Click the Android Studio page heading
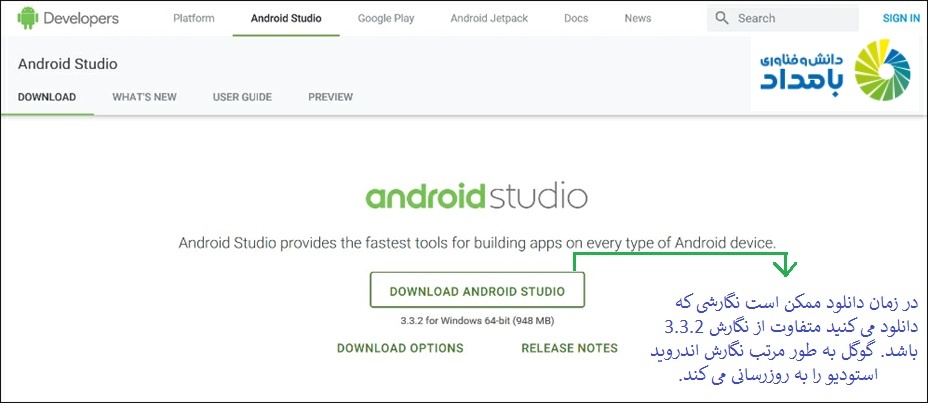This screenshot has height=403, width=928. [x=67, y=64]
